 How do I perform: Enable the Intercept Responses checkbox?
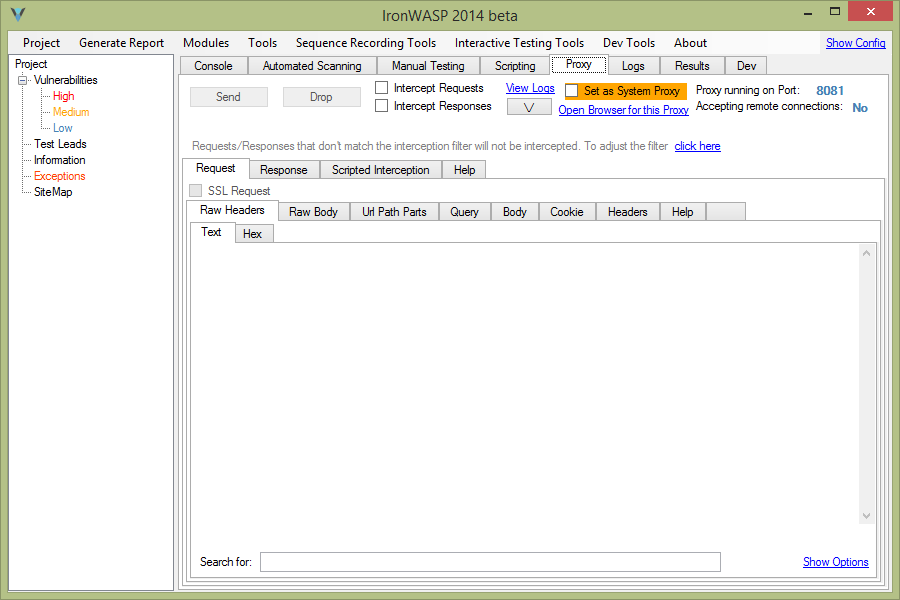coord(382,106)
